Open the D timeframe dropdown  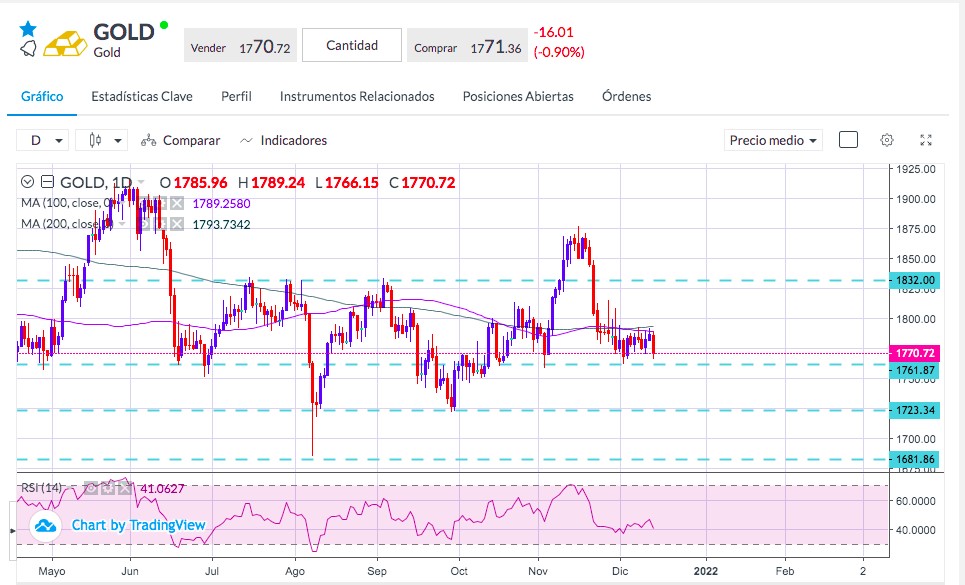[42, 140]
